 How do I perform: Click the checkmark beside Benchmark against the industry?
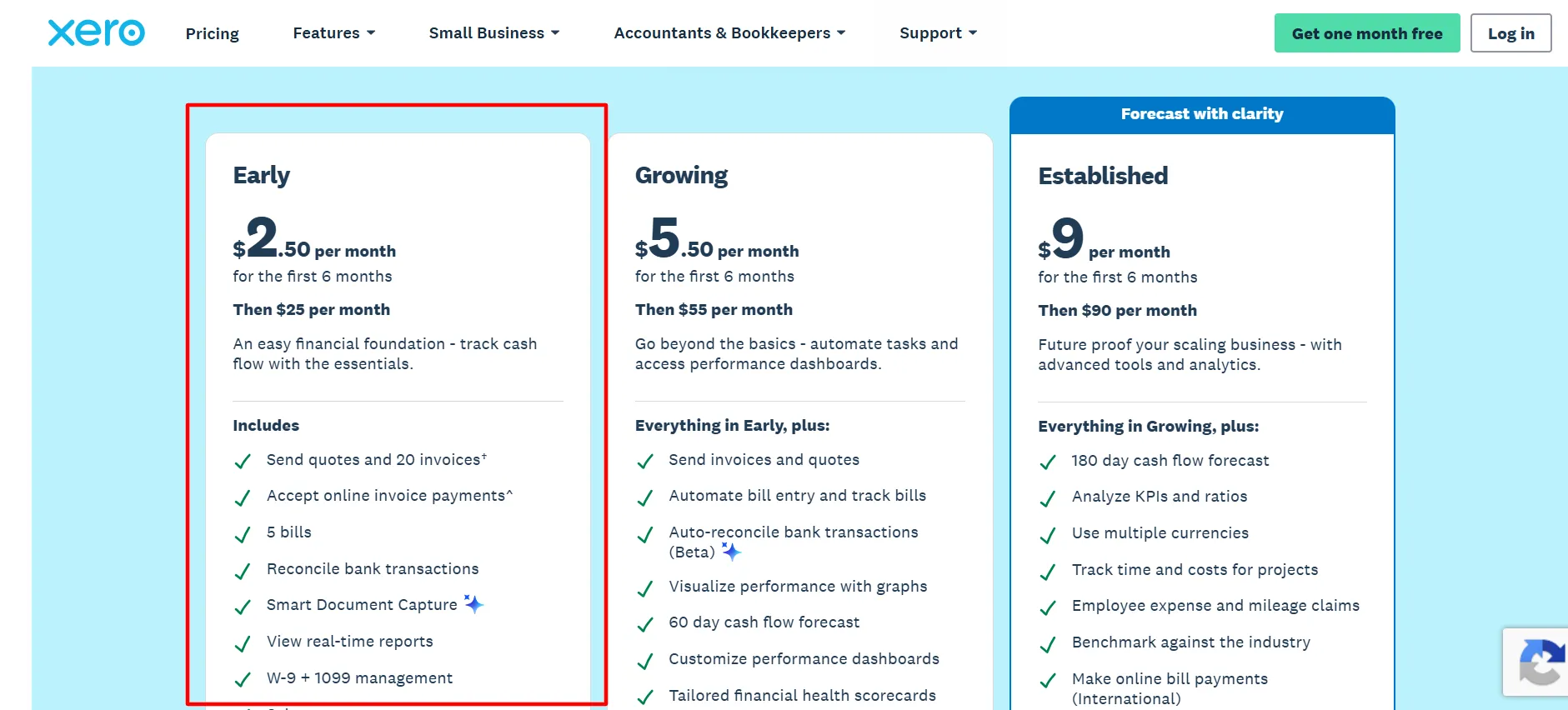click(1048, 645)
